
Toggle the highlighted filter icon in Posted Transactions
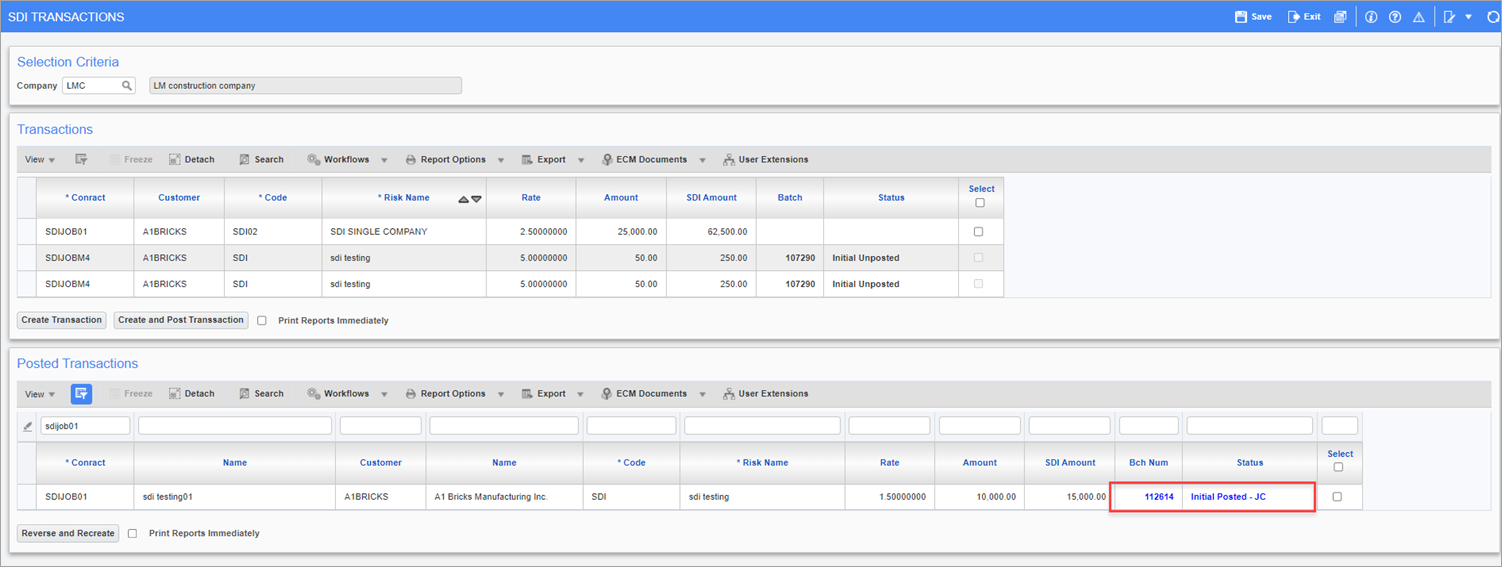81,394
